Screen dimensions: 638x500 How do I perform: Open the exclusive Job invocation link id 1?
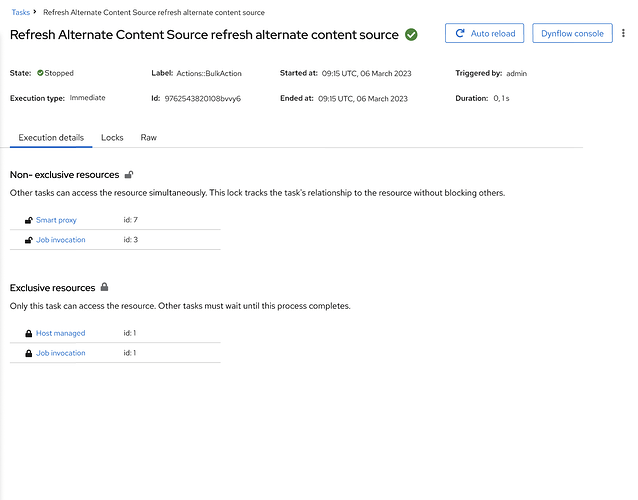pyautogui.click(x=61, y=353)
